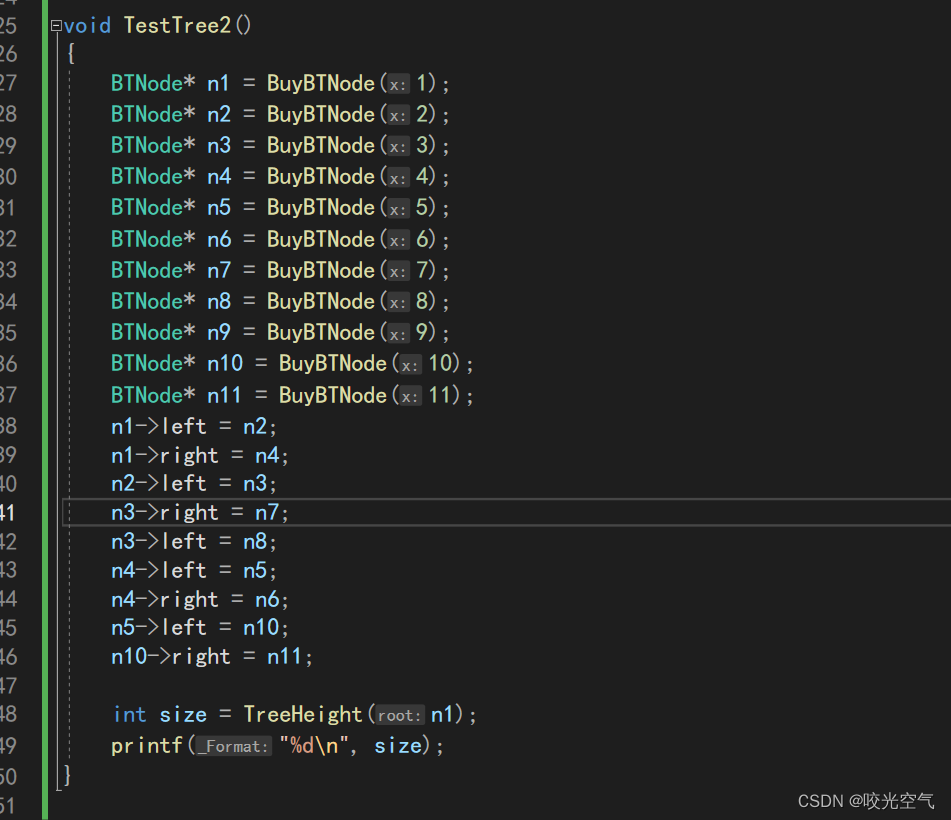
Task: Click the argument 8 in BuyBTNode call
Action: coord(422,301)
